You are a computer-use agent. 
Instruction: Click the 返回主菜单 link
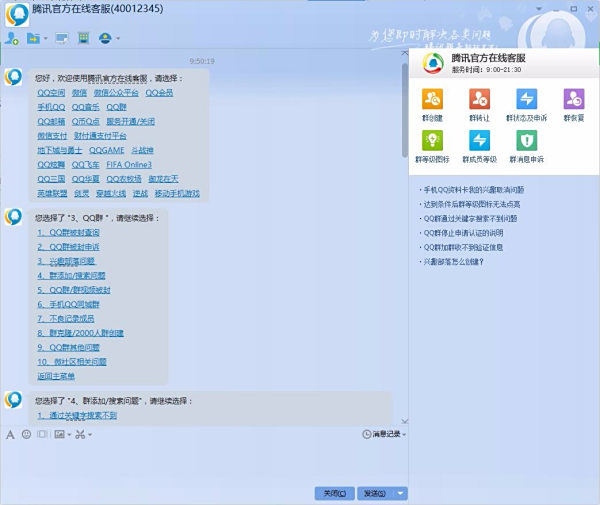[x=56, y=376]
